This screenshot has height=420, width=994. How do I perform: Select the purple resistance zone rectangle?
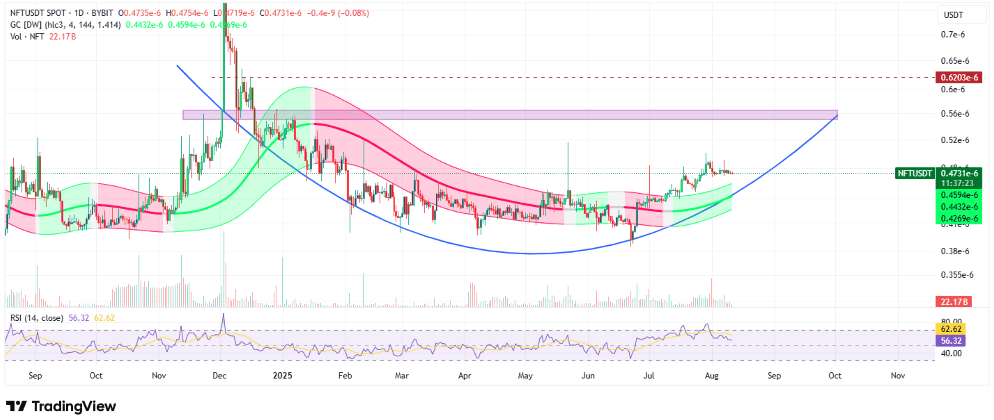coord(510,115)
